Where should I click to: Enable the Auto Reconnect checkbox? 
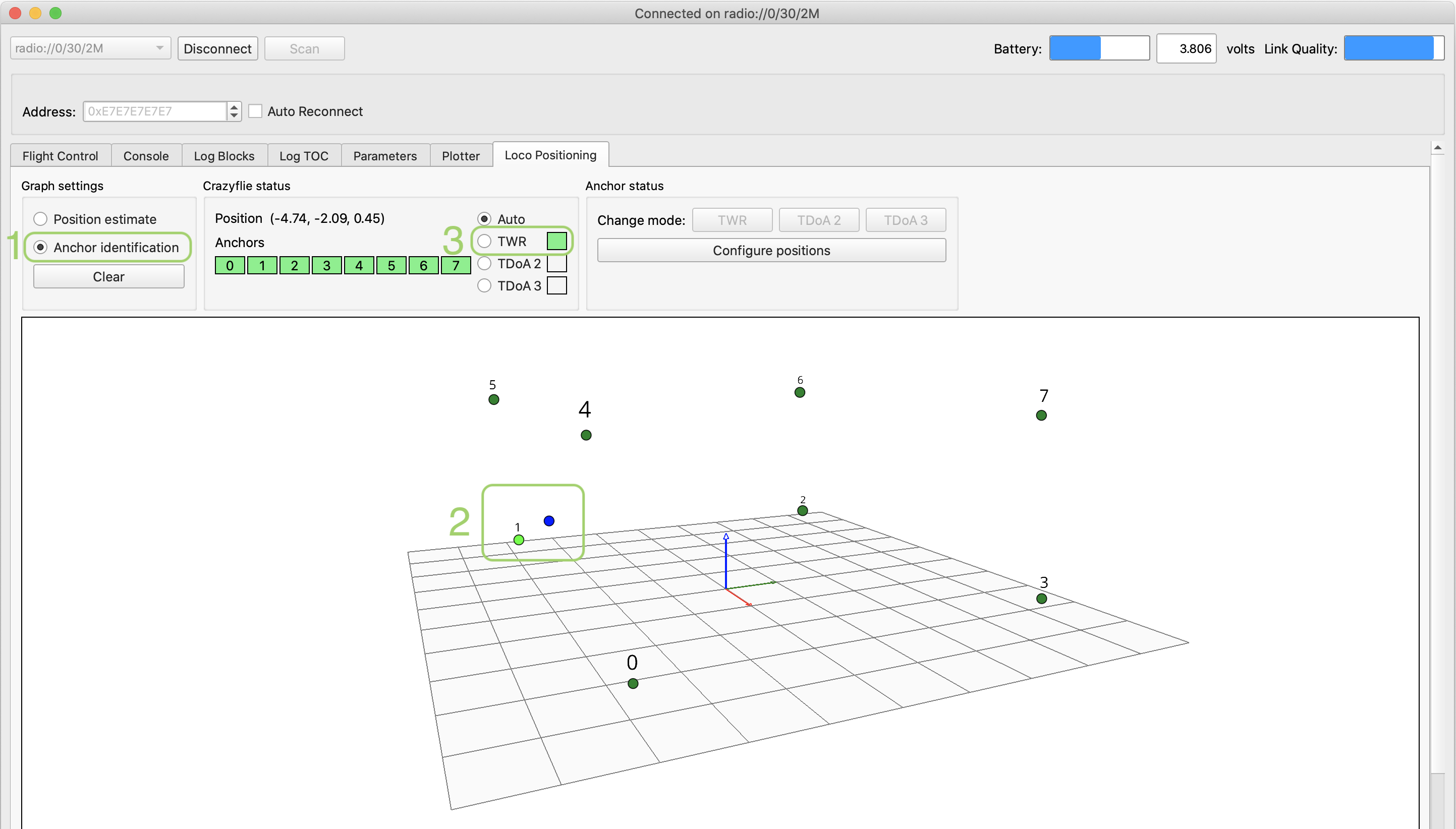coord(255,111)
